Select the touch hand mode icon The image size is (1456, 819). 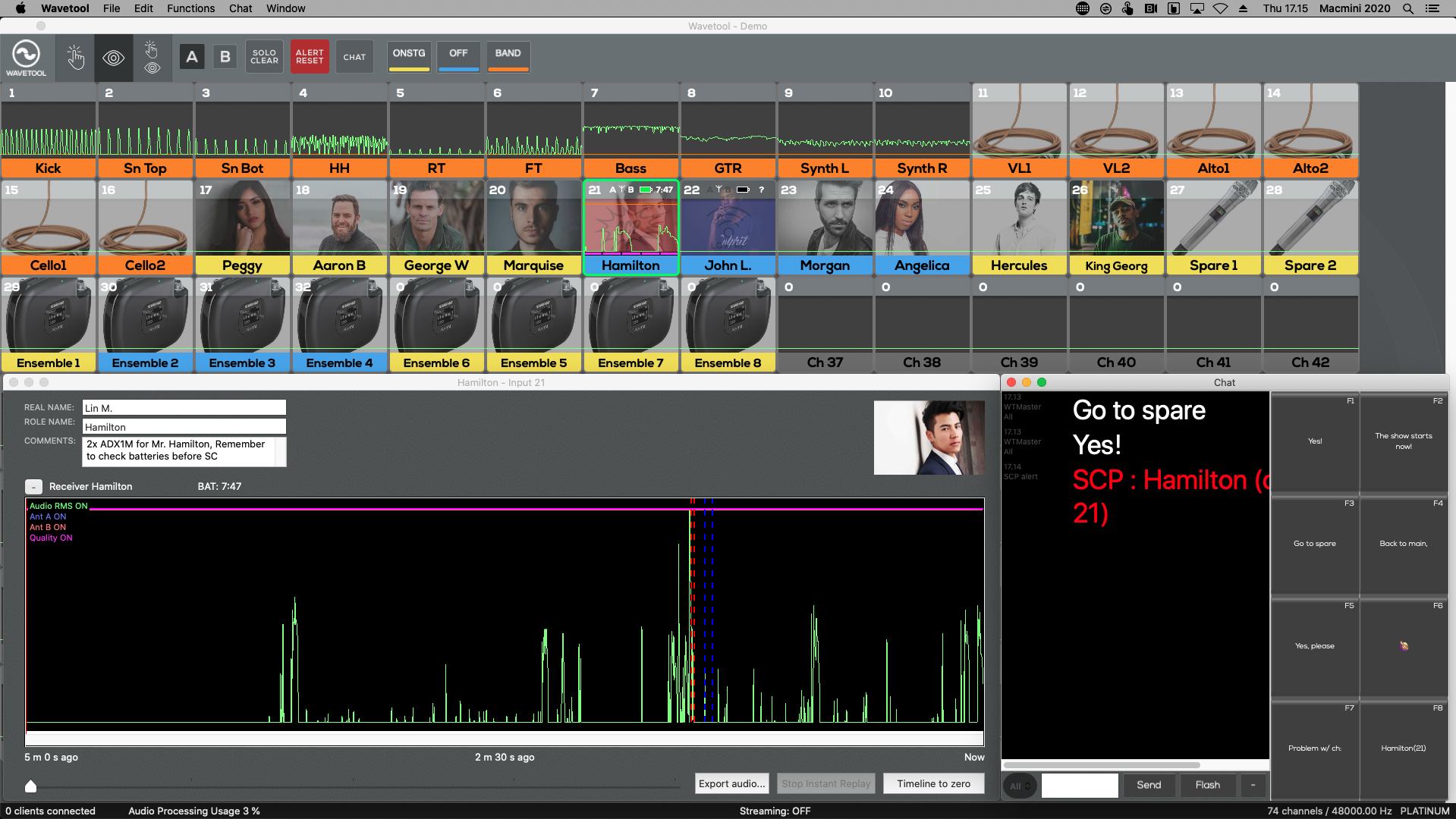point(75,58)
